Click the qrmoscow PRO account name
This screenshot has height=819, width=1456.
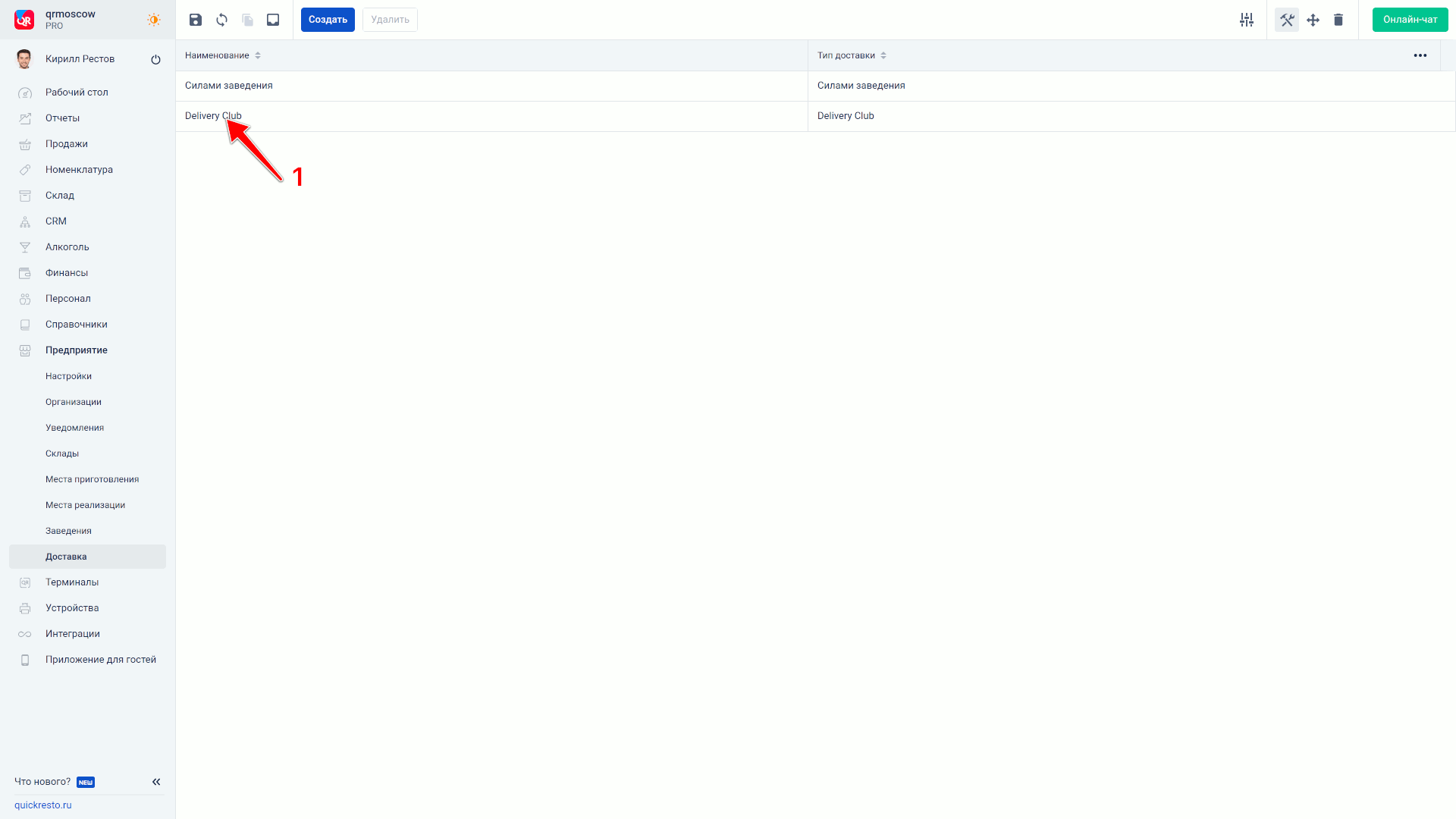coord(71,20)
